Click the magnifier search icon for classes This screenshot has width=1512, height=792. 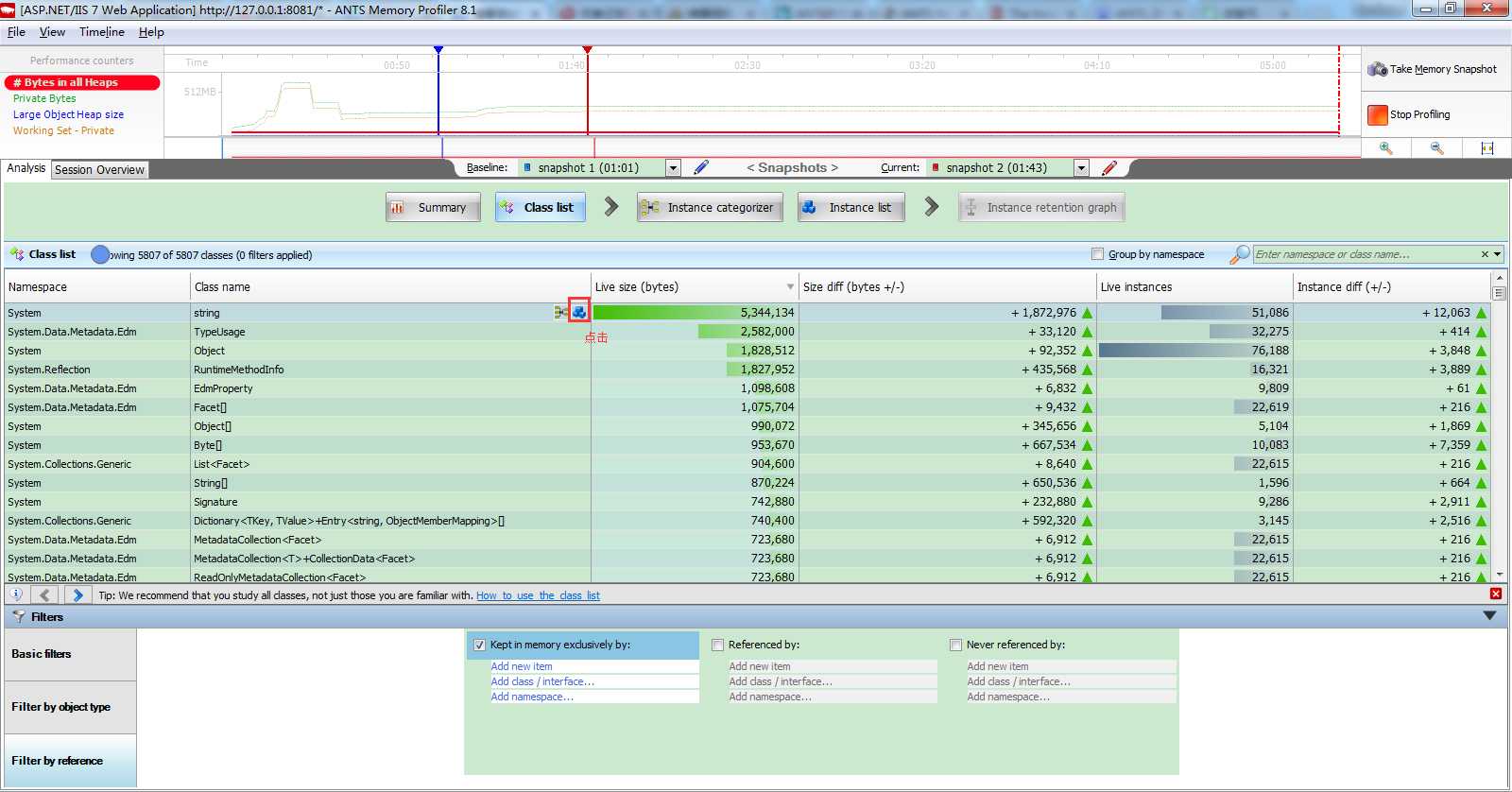(x=1240, y=254)
